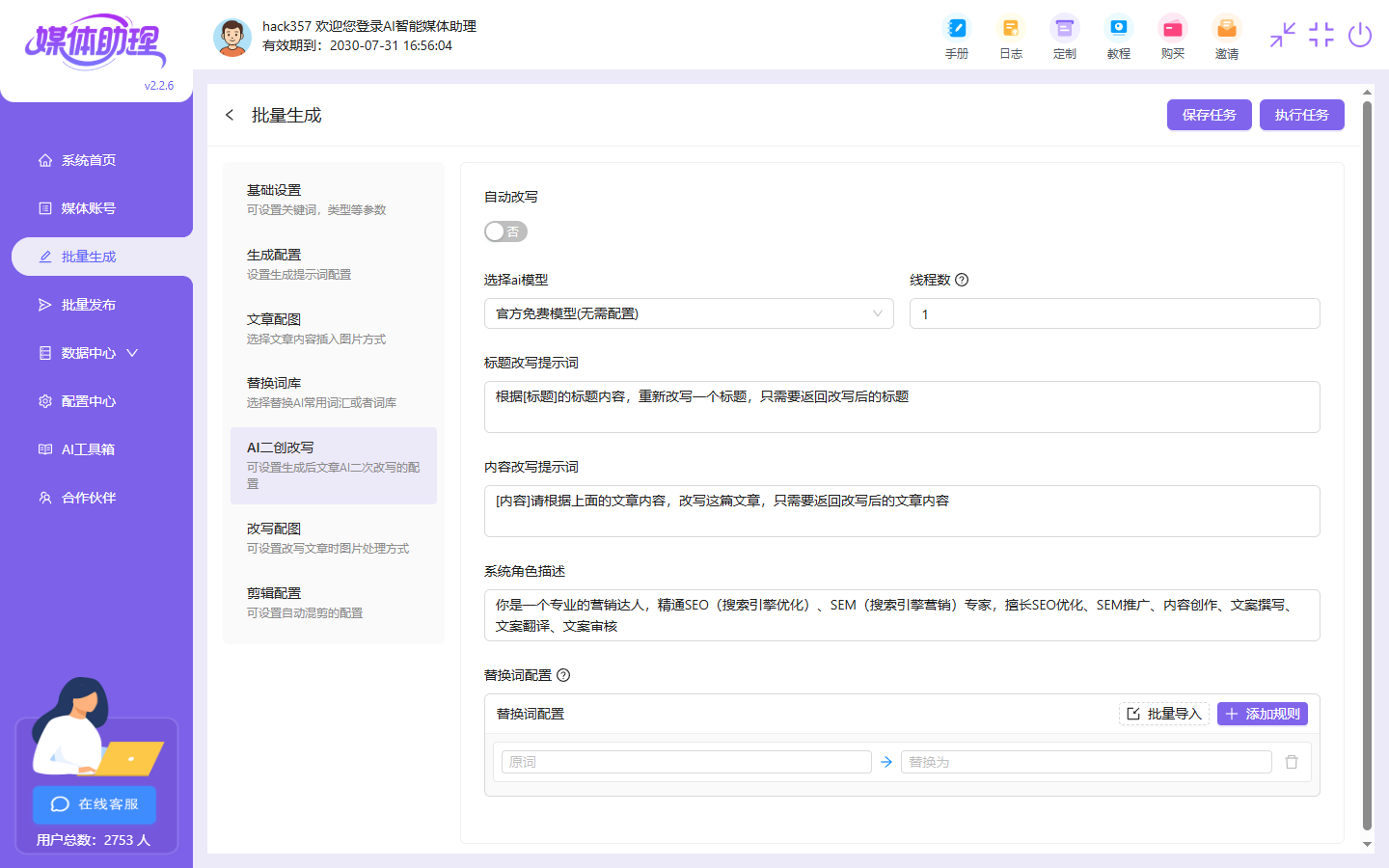The height and width of the screenshot is (868, 1389).
Task: Open the 选择ai模型 dropdown
Action: (x=689, y=313)
